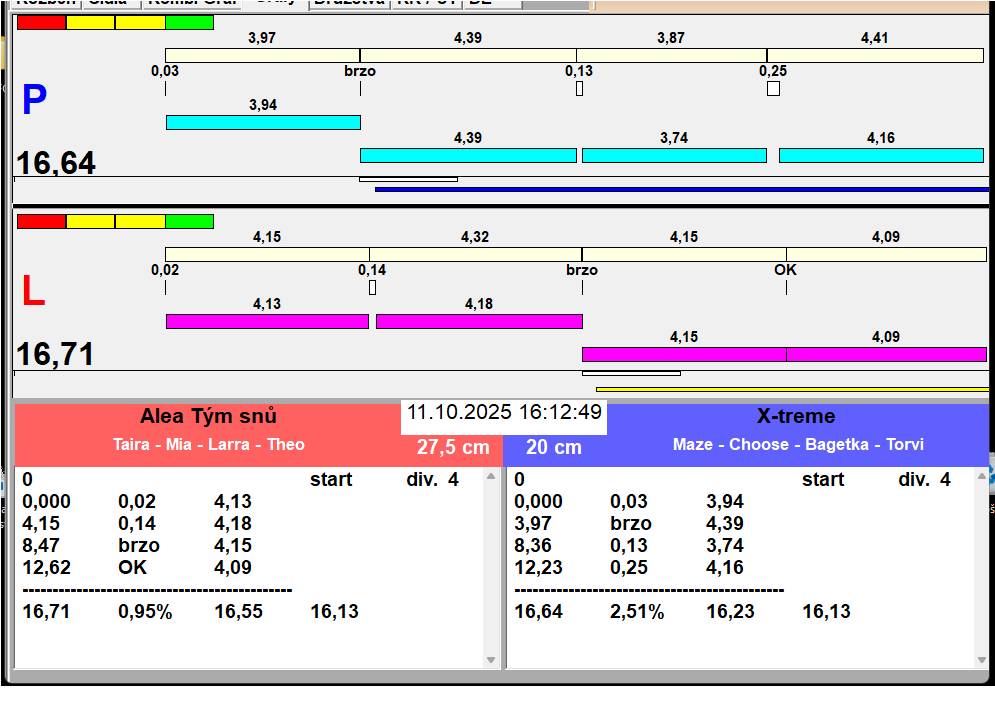This screenshot has height=716, width=995.
Task: Click the blue progress line below lane P
Action: (x=680, y=189)
